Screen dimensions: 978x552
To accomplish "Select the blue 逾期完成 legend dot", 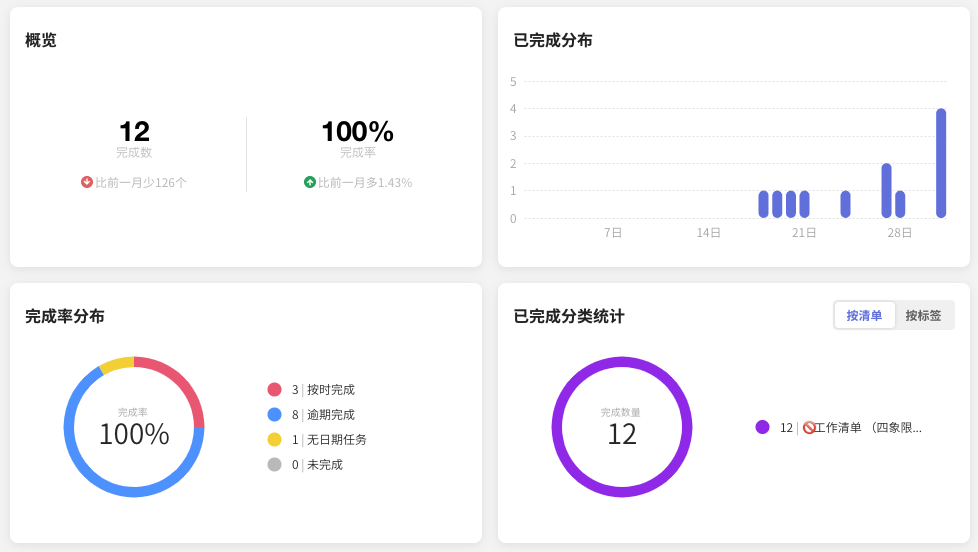I will coord(274,415).
